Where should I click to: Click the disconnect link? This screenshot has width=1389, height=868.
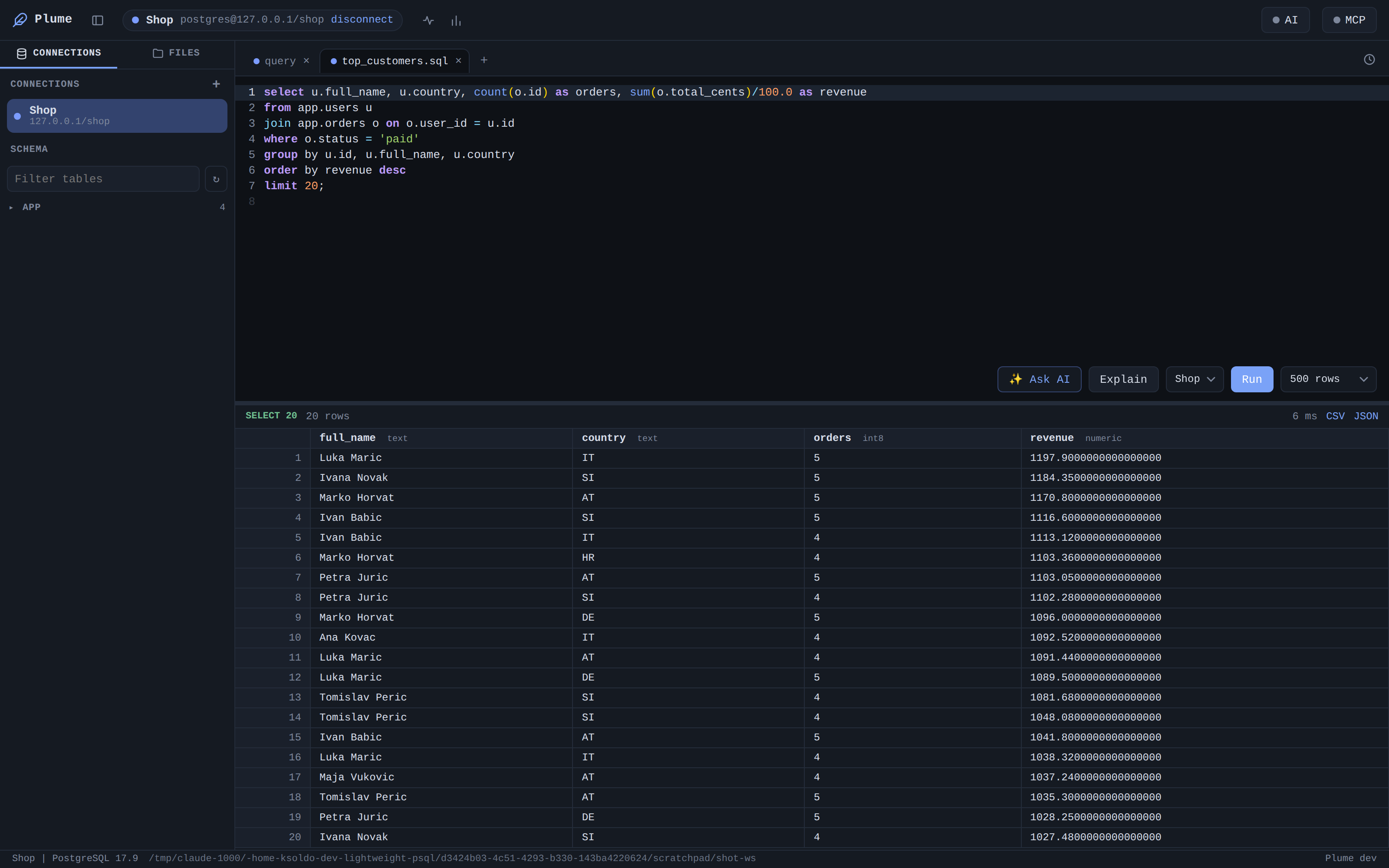tap(362, 20)
